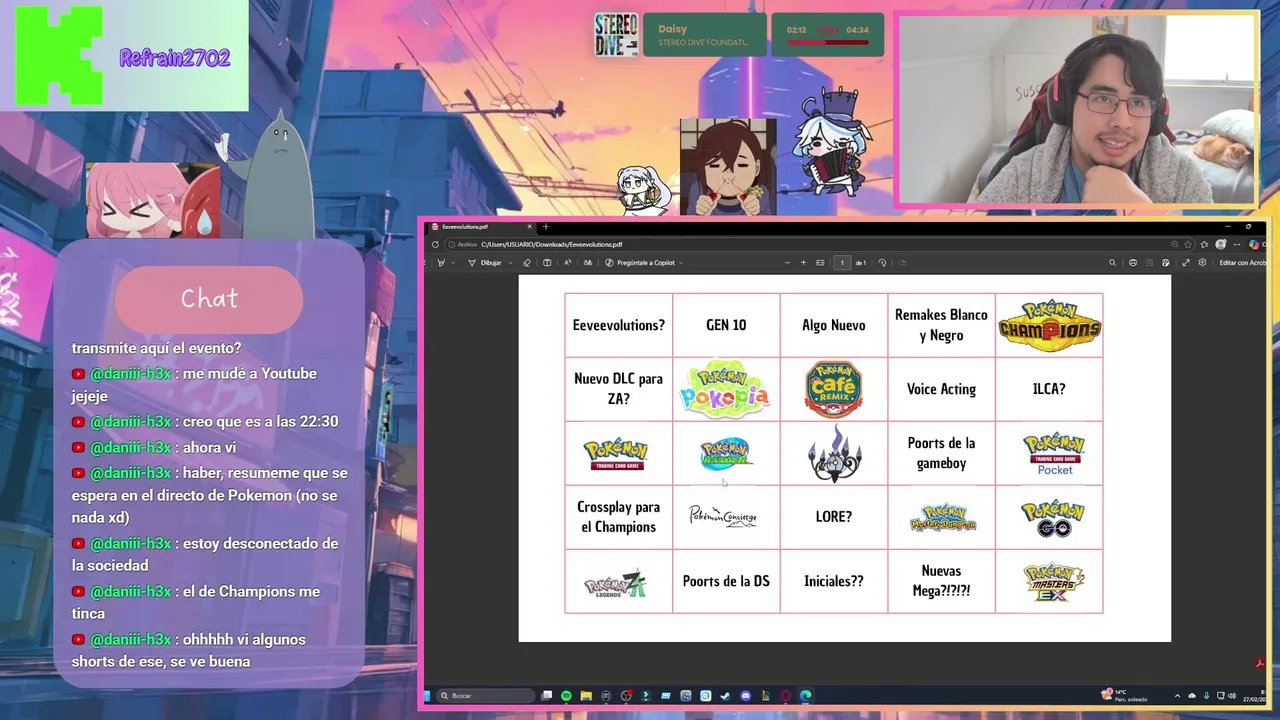Click Editar con Acrobat button
Viewport: 1280px width, 720px height.
(1243, 263)
